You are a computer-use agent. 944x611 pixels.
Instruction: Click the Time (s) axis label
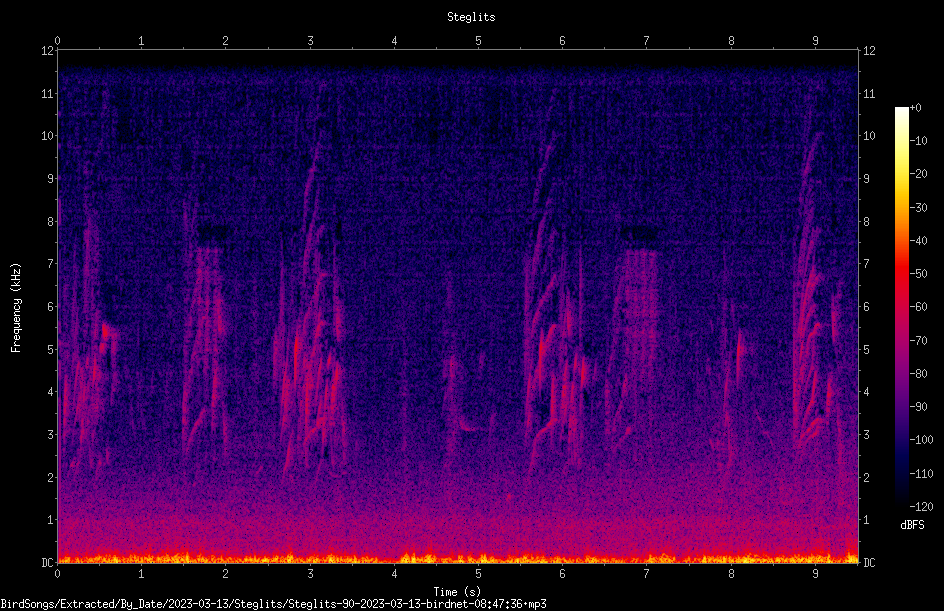coord(457,592)
